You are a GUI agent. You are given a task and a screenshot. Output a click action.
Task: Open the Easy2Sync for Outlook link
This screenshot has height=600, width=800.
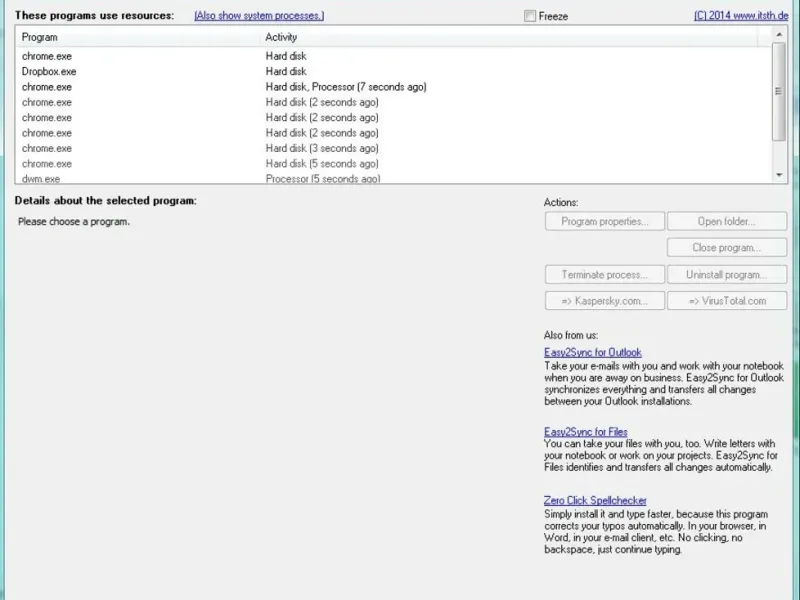pos(592,353)
